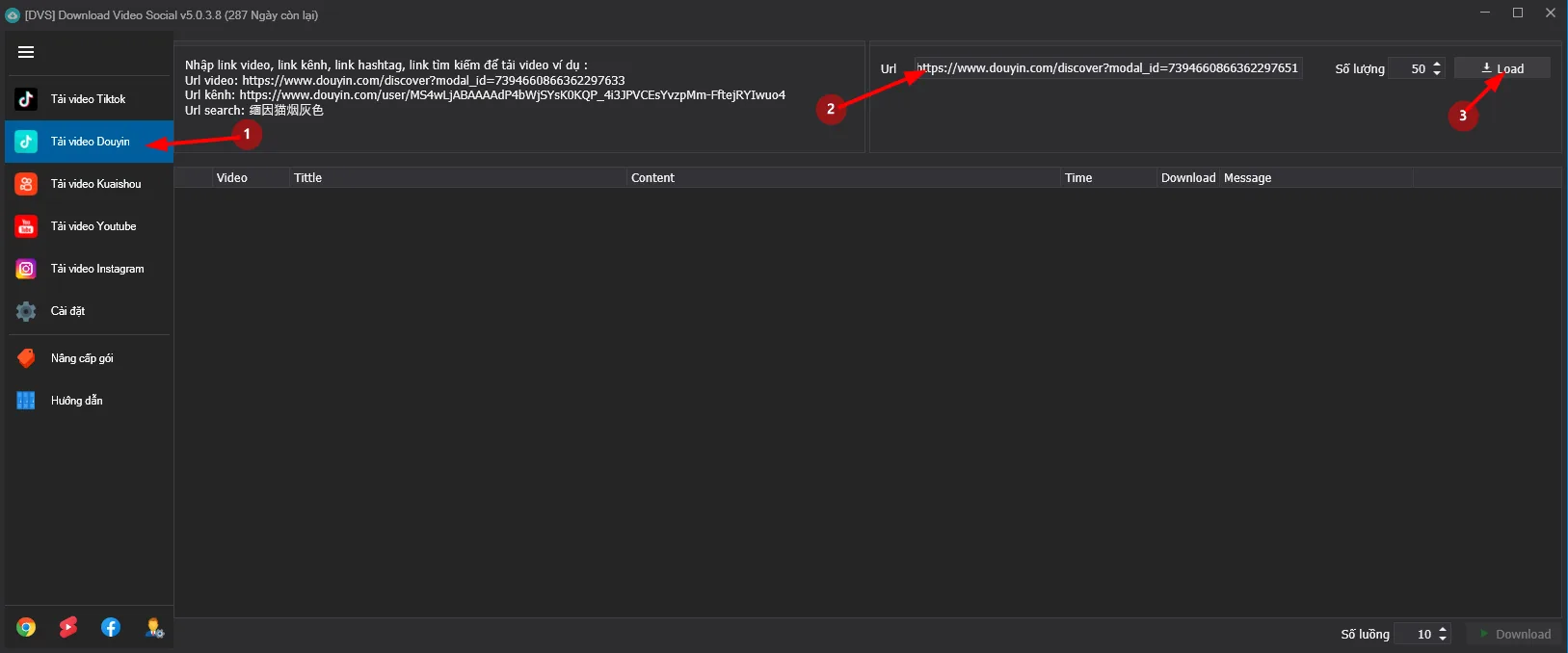1568x653 pixels.
Task: Click the blue guide book icon
Action: click(26, 401)
